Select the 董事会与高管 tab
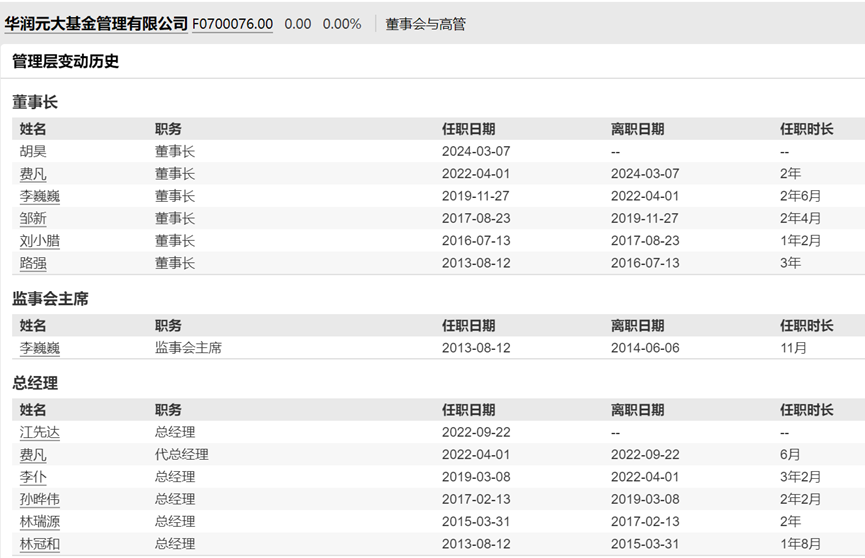Image resolution: width=865 pixels, height=558 pixels. pyautogui.click(x=425, y=24)
